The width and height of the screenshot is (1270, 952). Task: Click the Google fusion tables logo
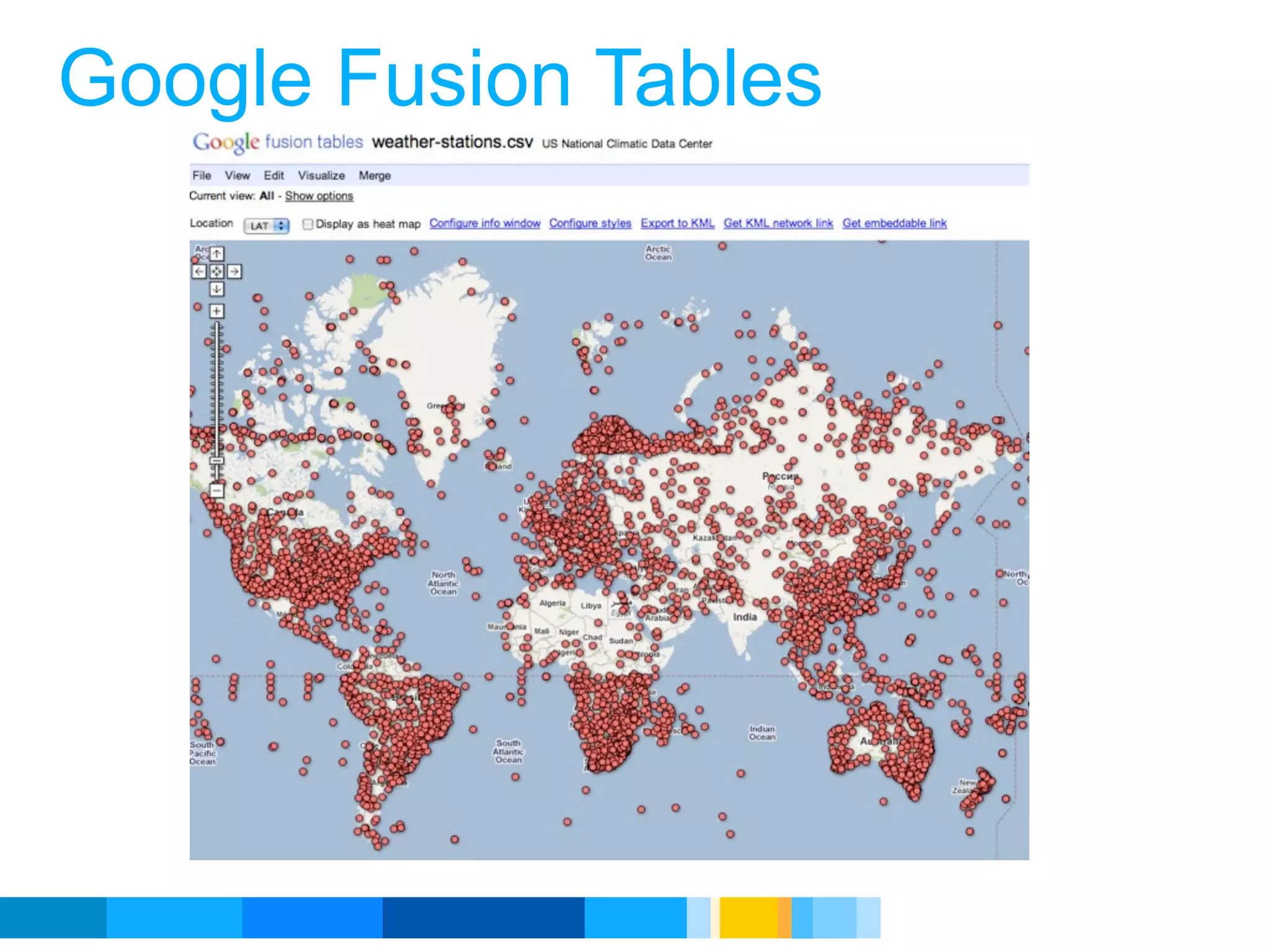click(x=278, y=143)
